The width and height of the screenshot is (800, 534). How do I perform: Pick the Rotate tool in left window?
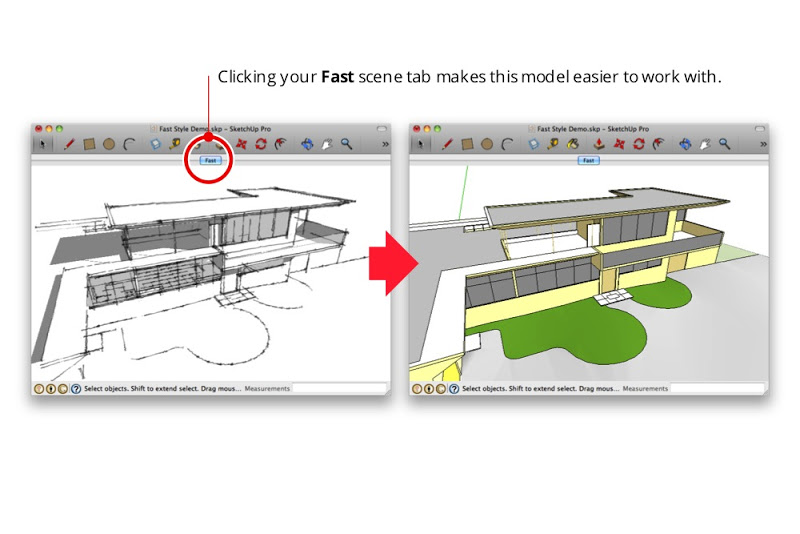click(x=261, y=144)
